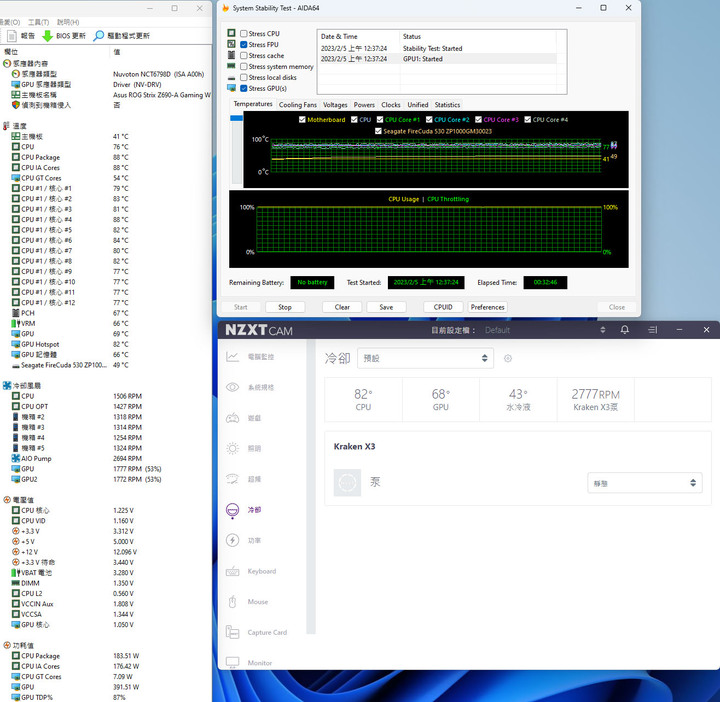Click the Save button
This screenshot has height=702, width=720.
[x=386, y=307]
